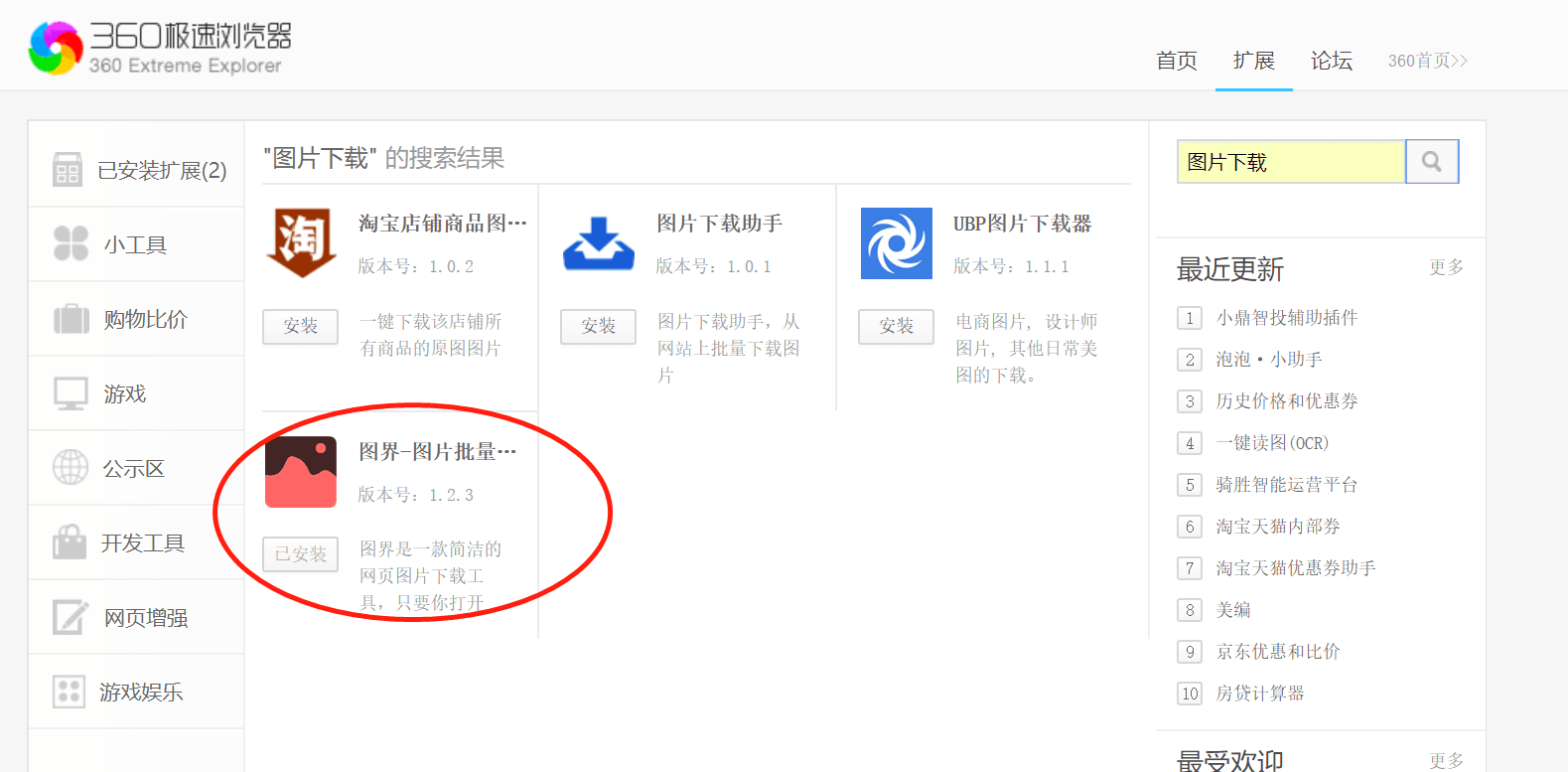
Task: Open the 购物比价 category label
Action: coord(145,319)
